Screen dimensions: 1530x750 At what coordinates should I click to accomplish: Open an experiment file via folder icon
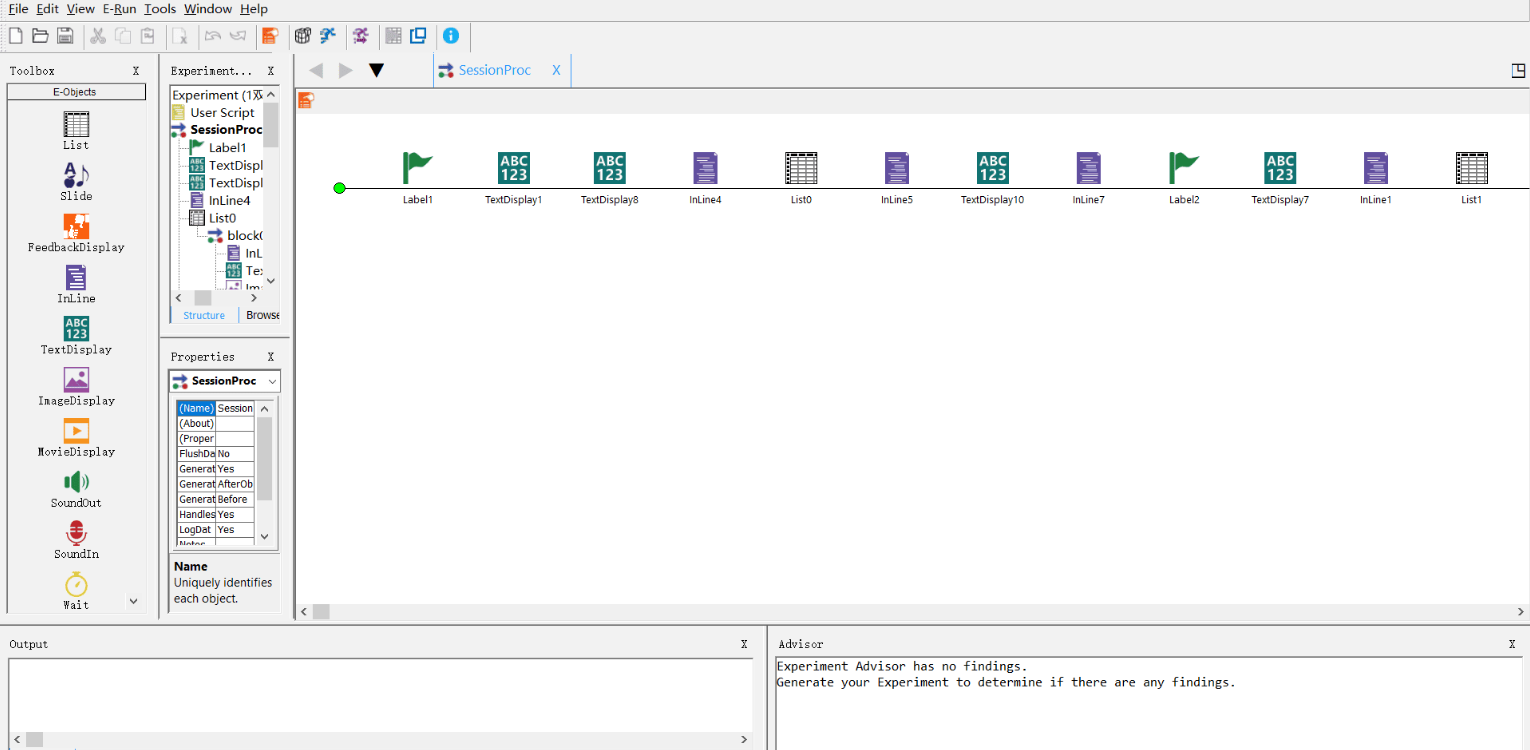pyautogui.click(x=40, y=36)
